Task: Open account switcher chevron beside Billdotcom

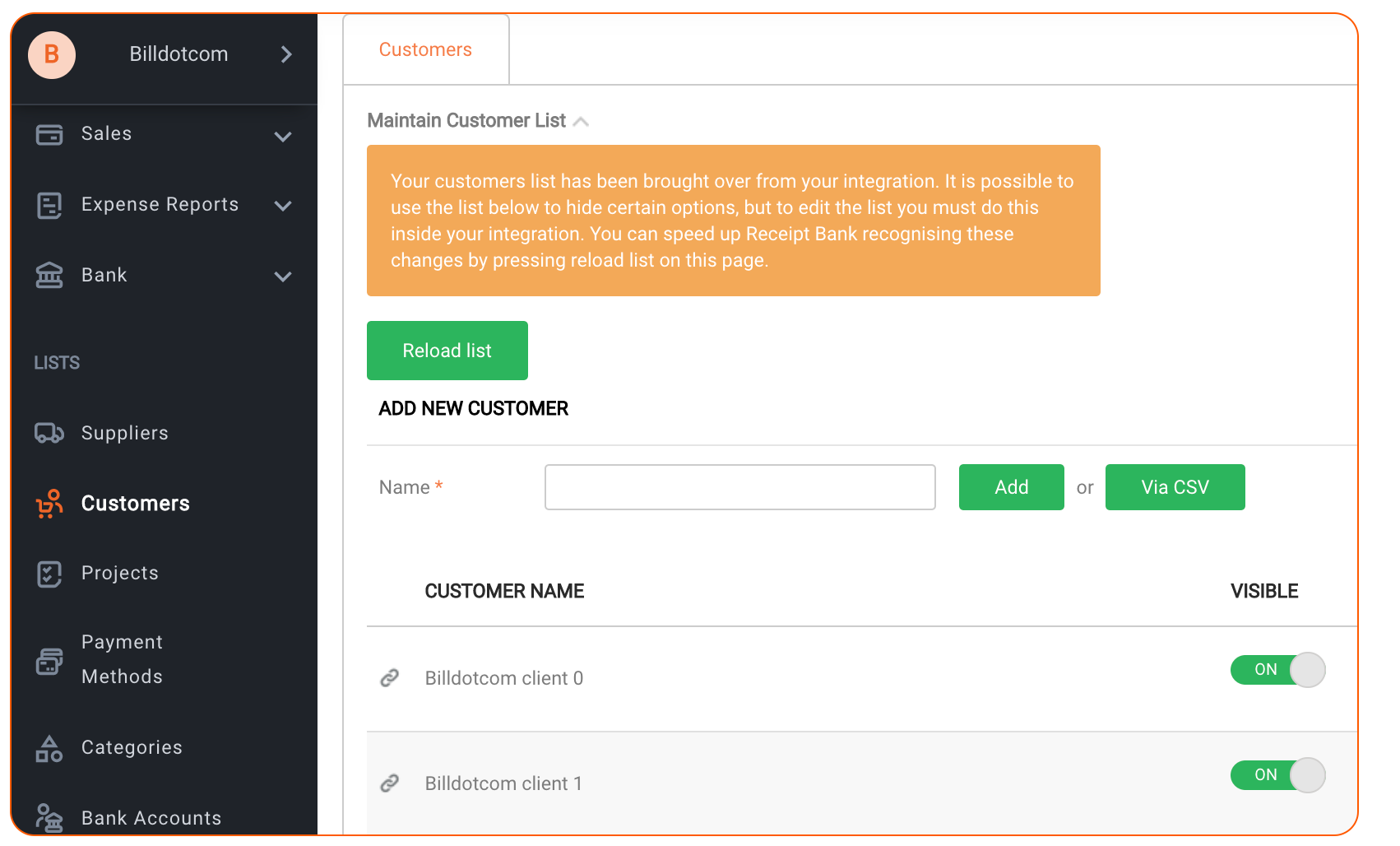Action: (x=286, y=54)
